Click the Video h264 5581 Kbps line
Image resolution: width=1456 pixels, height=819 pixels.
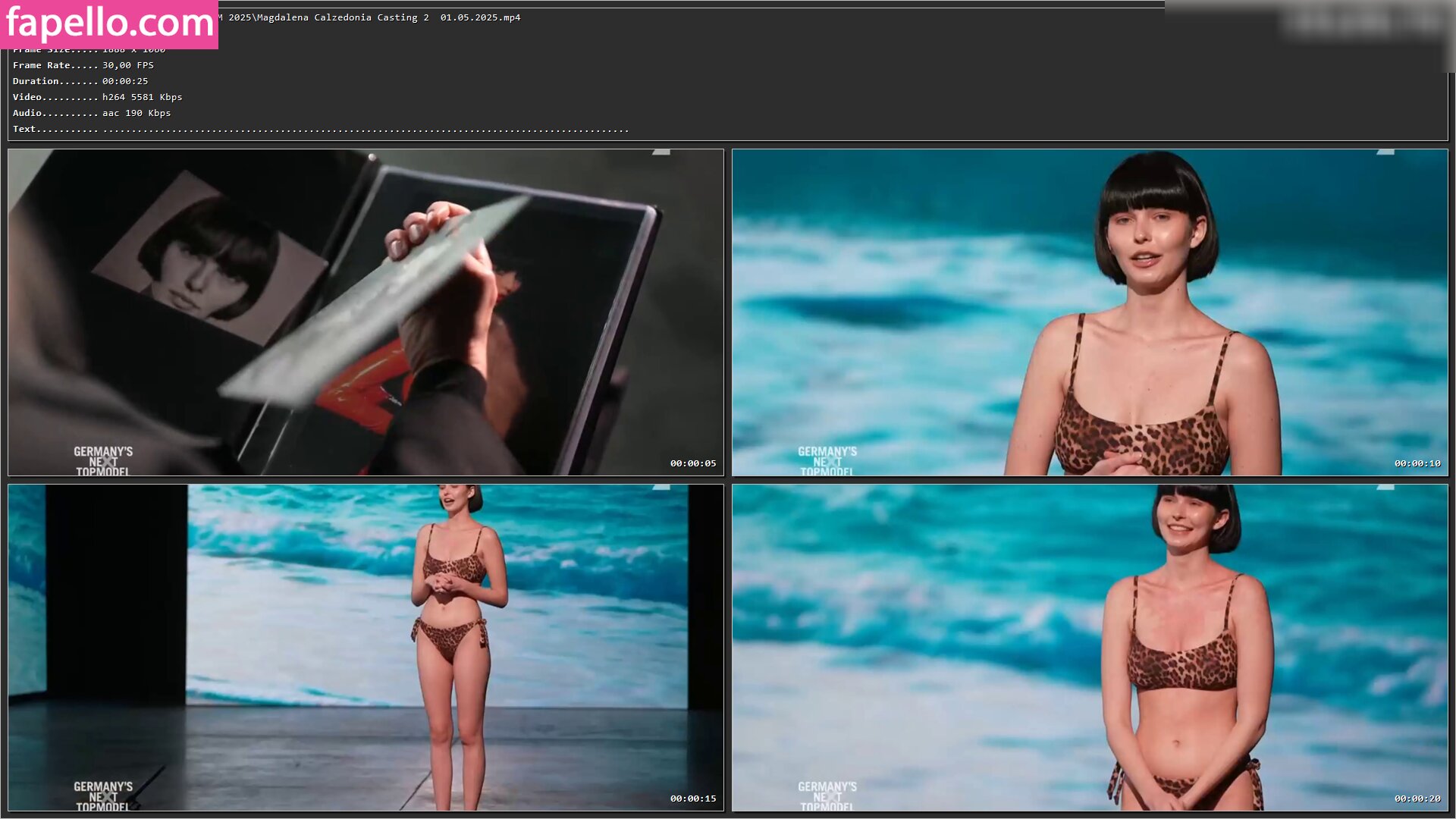97,97
